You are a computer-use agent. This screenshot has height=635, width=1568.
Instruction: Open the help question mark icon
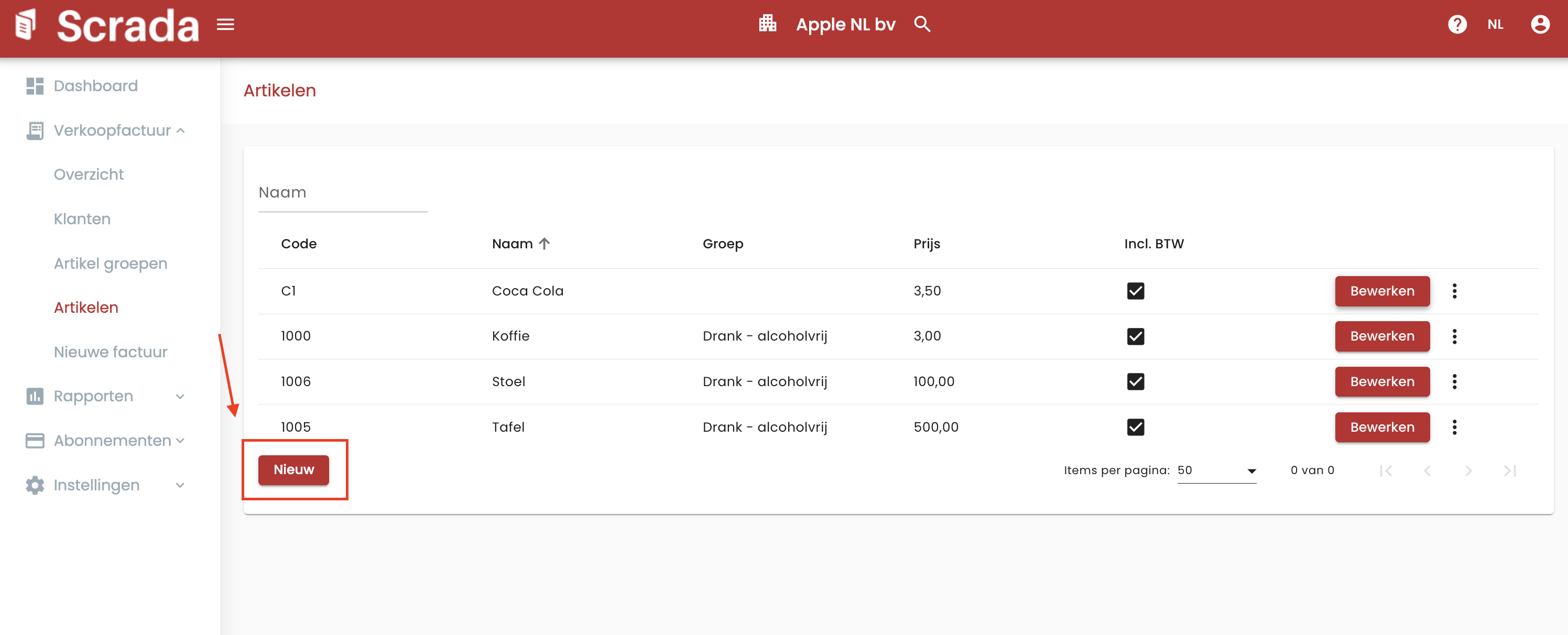point(1456,24)
